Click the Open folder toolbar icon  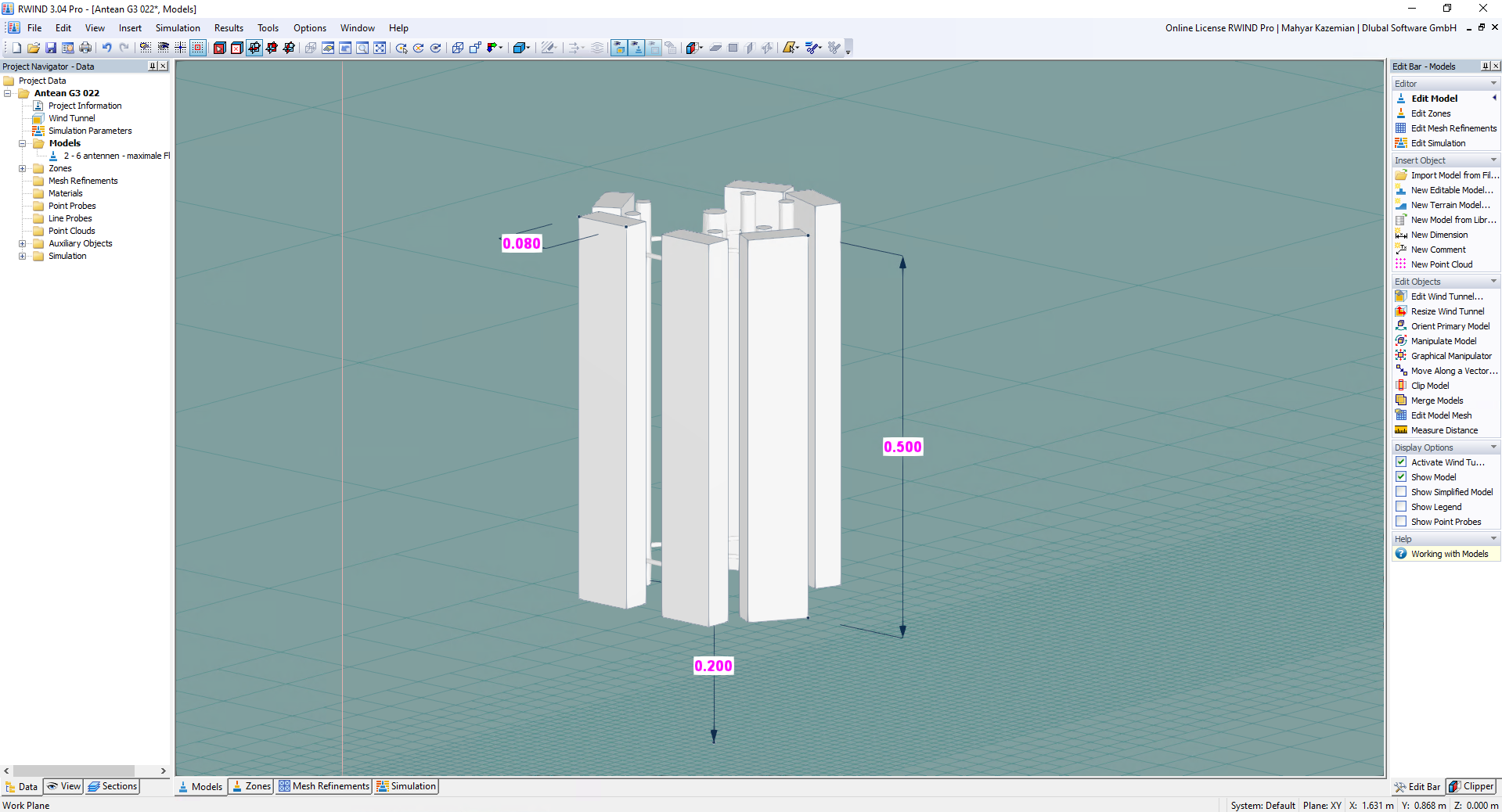[x=34, y=48]
